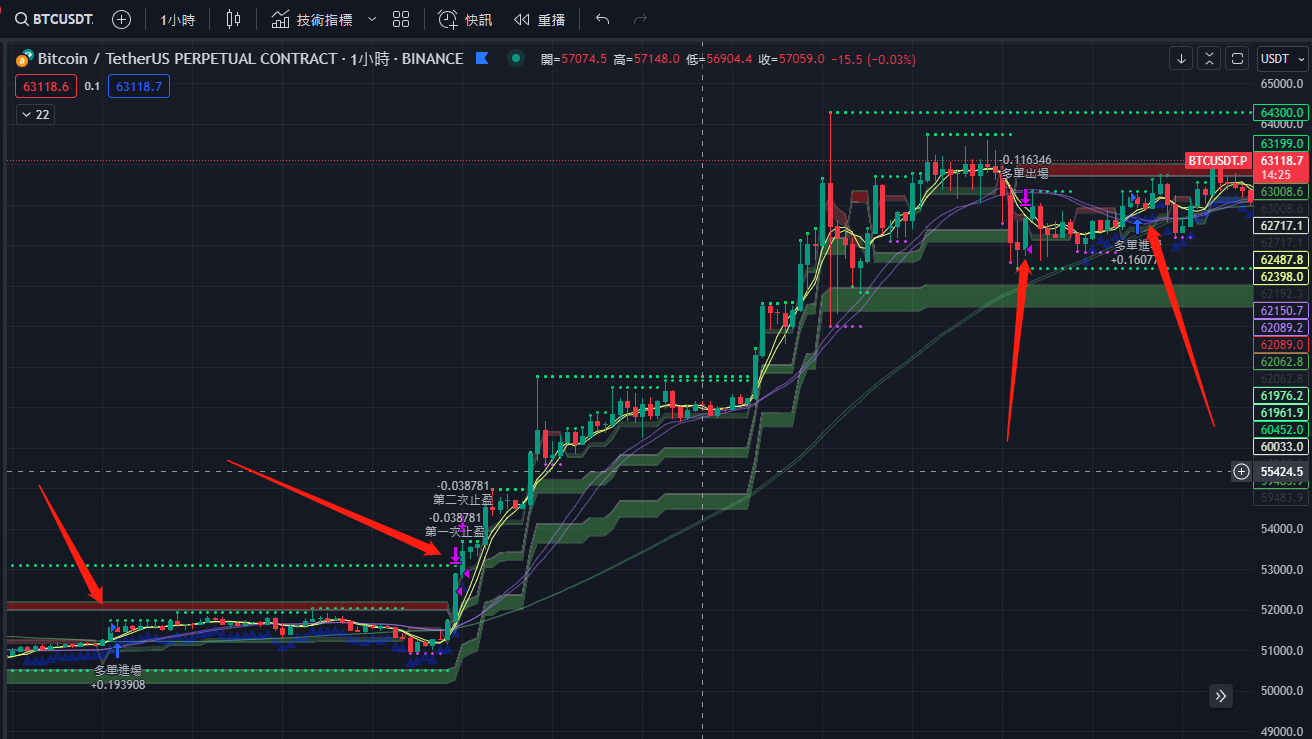The height and width of the screenshot is (739, 1312).
Task: Click the rounded-square fullscreen pane icon
Action: pyautogui.click(x=1238, y=59)
